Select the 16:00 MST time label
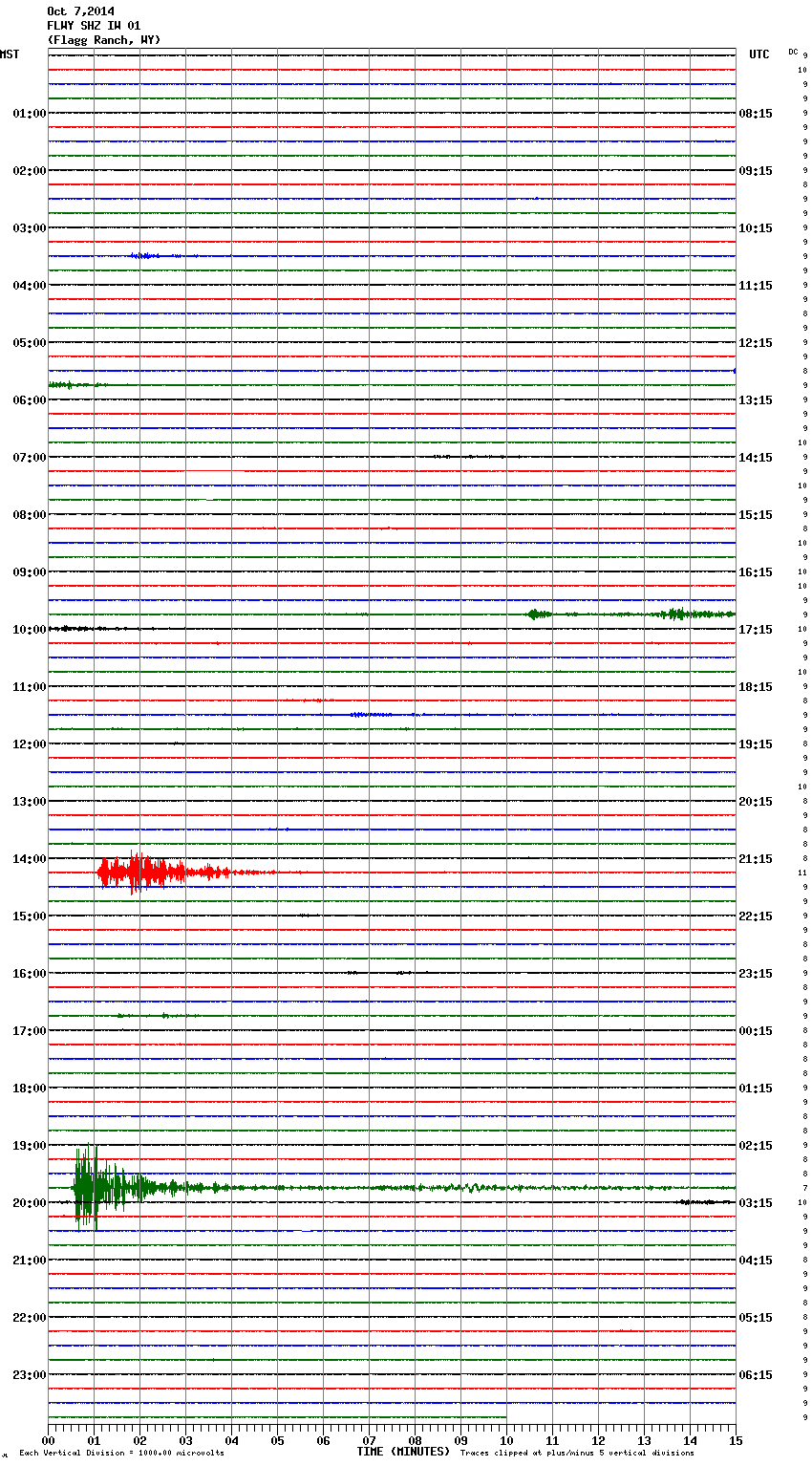The width and height of the screenshot is (812, 1466). pyautogui.click(x=30, y=973)
